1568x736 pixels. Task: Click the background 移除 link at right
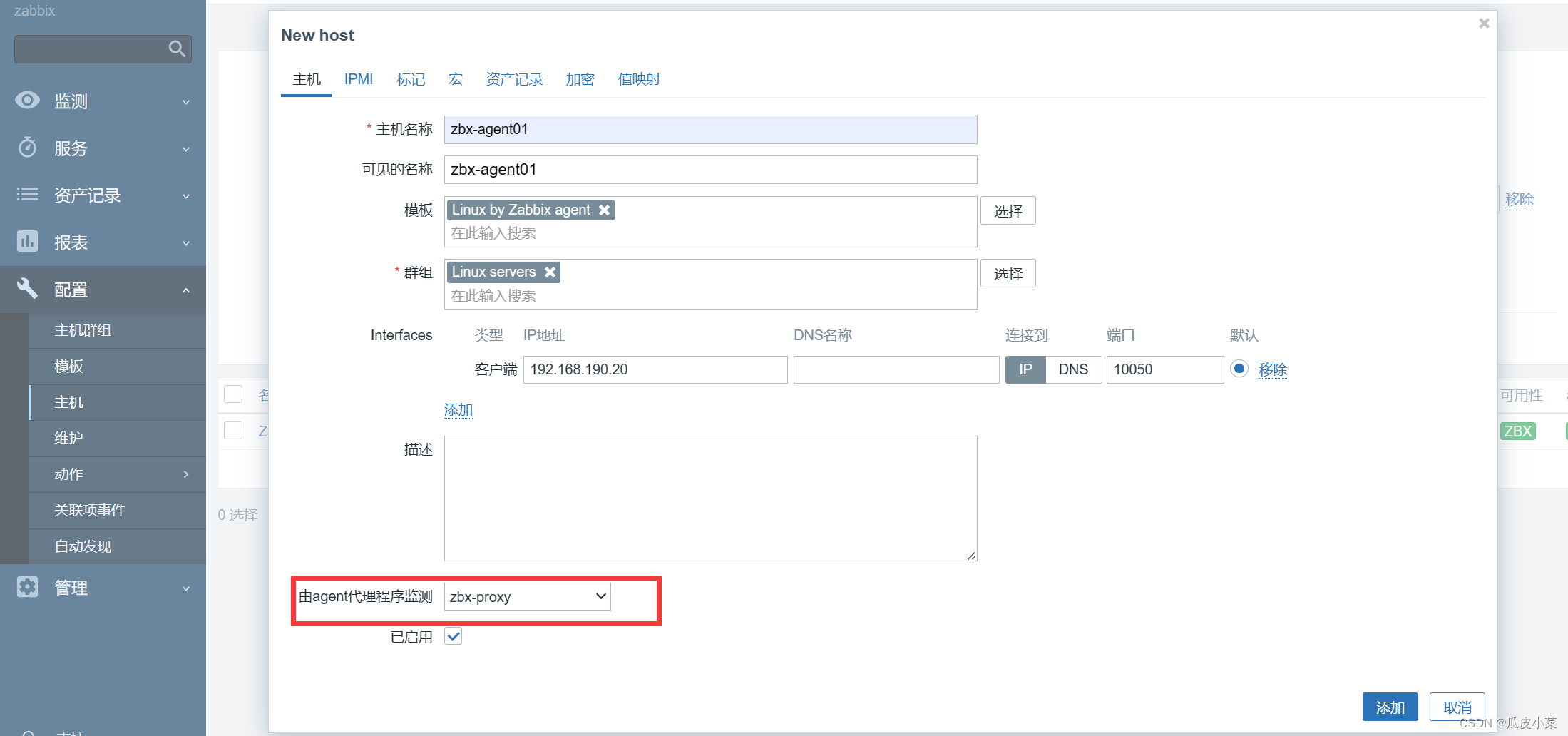point(1520,199)
